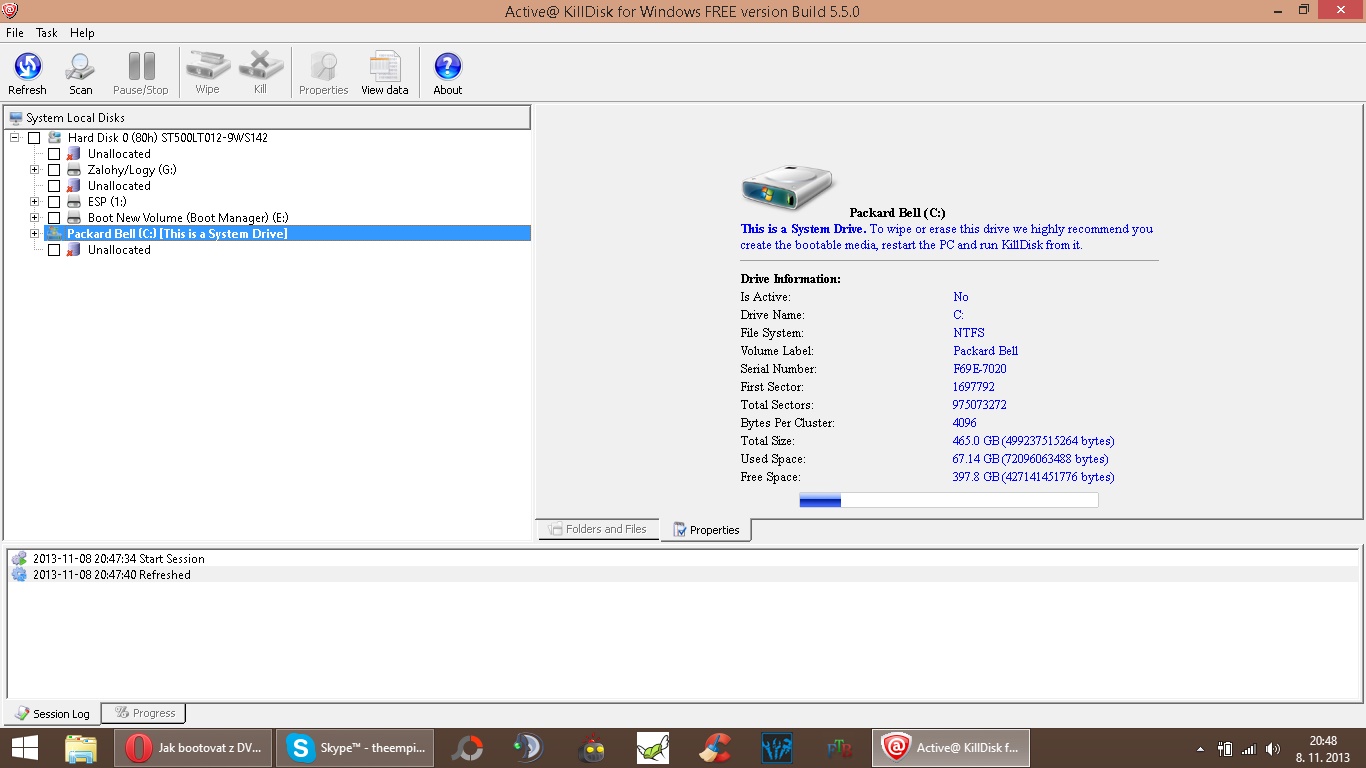This screenshot has width=1366, height=768.
Task: Expand the Boot New Volume (E:) node
Action: click(35, 218)
